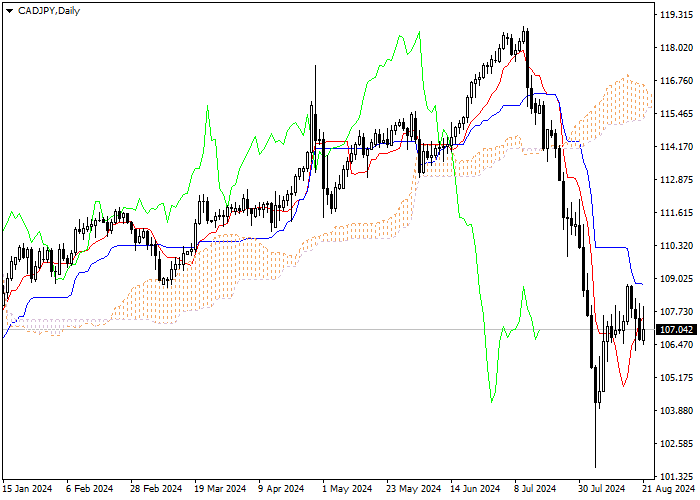Select the current price label 107.042
700x500 pixels.
(676, 330)
